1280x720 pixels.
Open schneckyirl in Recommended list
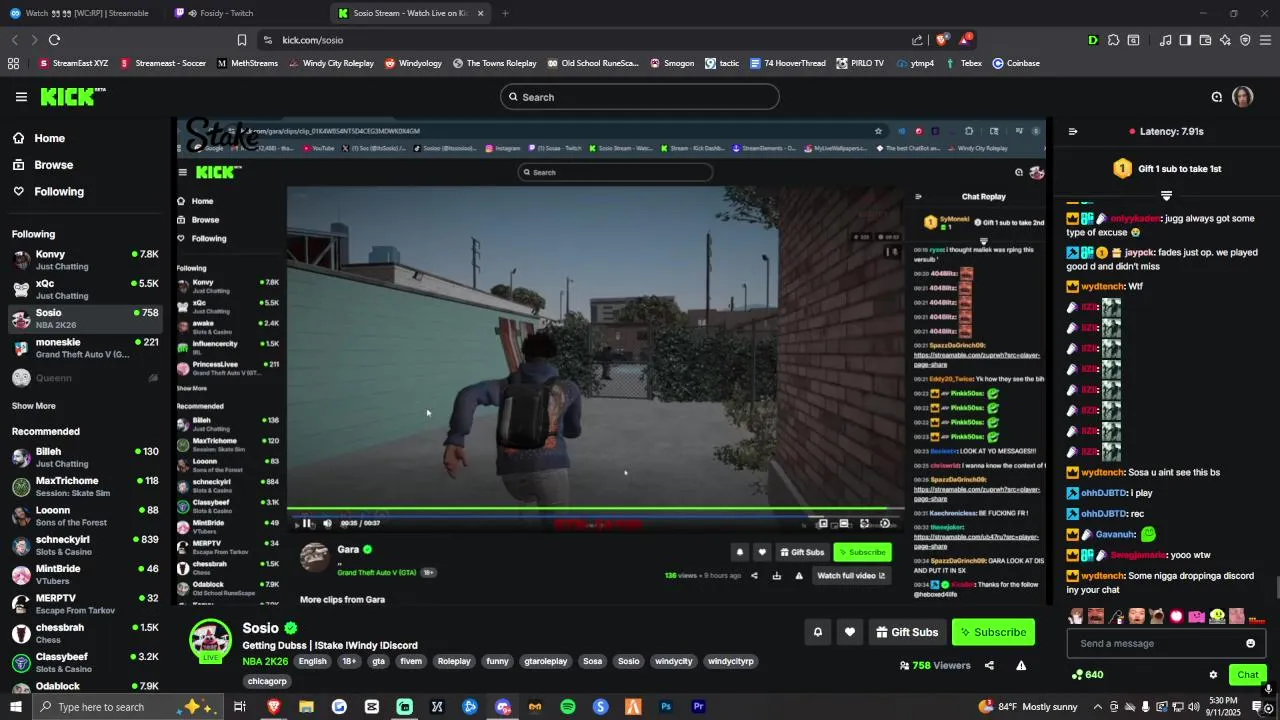click(85, 545)
